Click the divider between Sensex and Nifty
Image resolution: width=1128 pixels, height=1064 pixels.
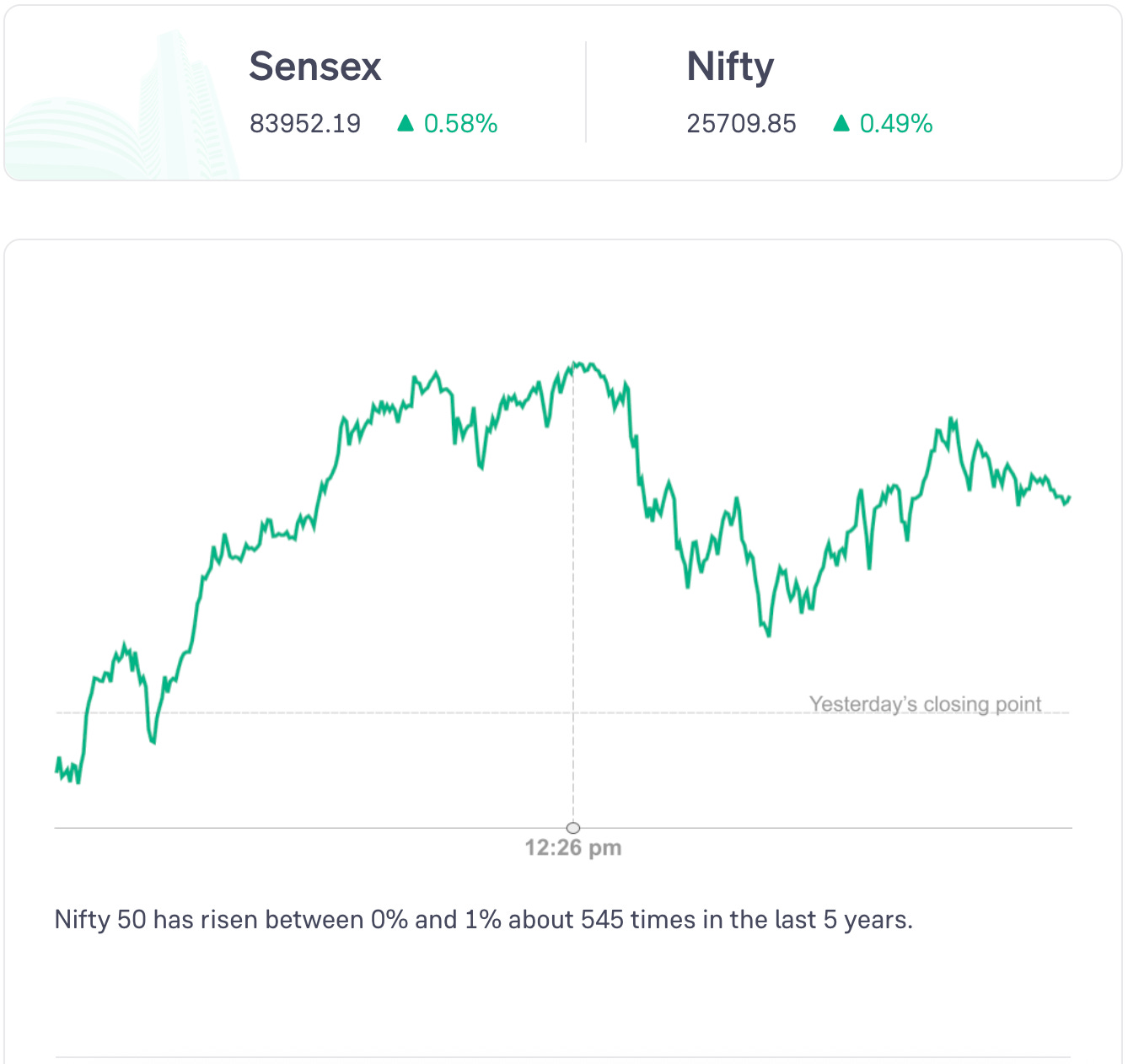[x=586, y=93]
